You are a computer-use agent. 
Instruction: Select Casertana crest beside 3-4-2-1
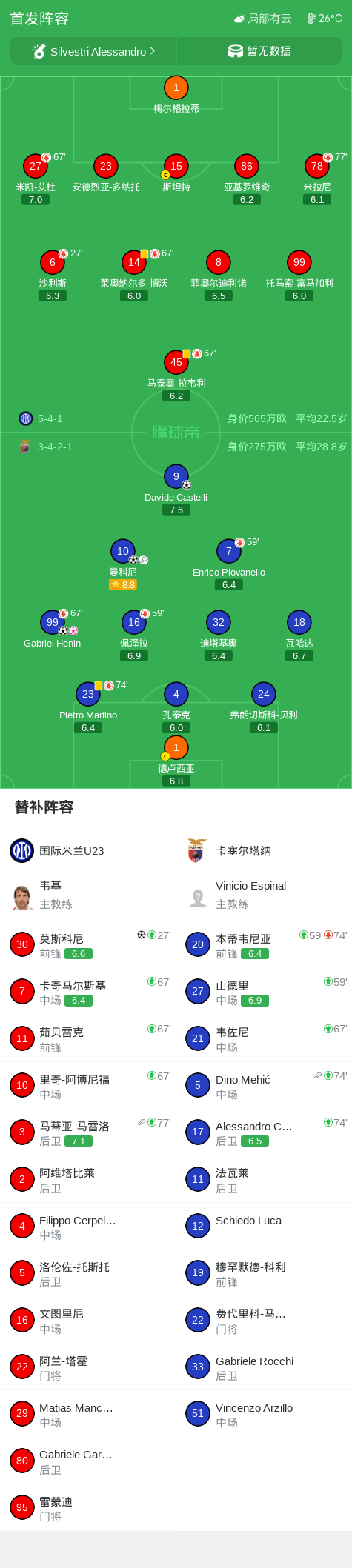click(25, 447)
